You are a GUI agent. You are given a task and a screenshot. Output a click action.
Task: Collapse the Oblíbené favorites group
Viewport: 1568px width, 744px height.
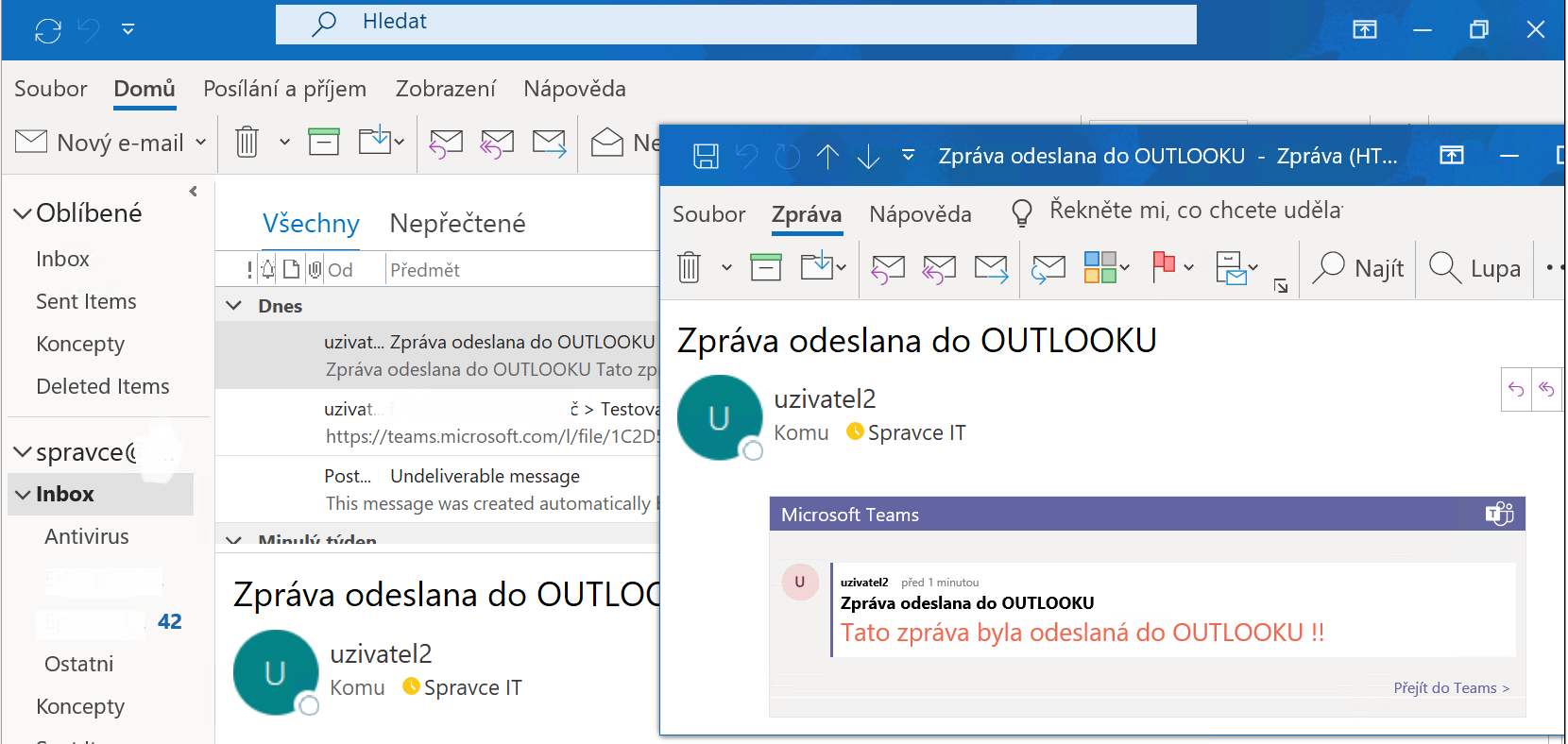tap(23, 214)
